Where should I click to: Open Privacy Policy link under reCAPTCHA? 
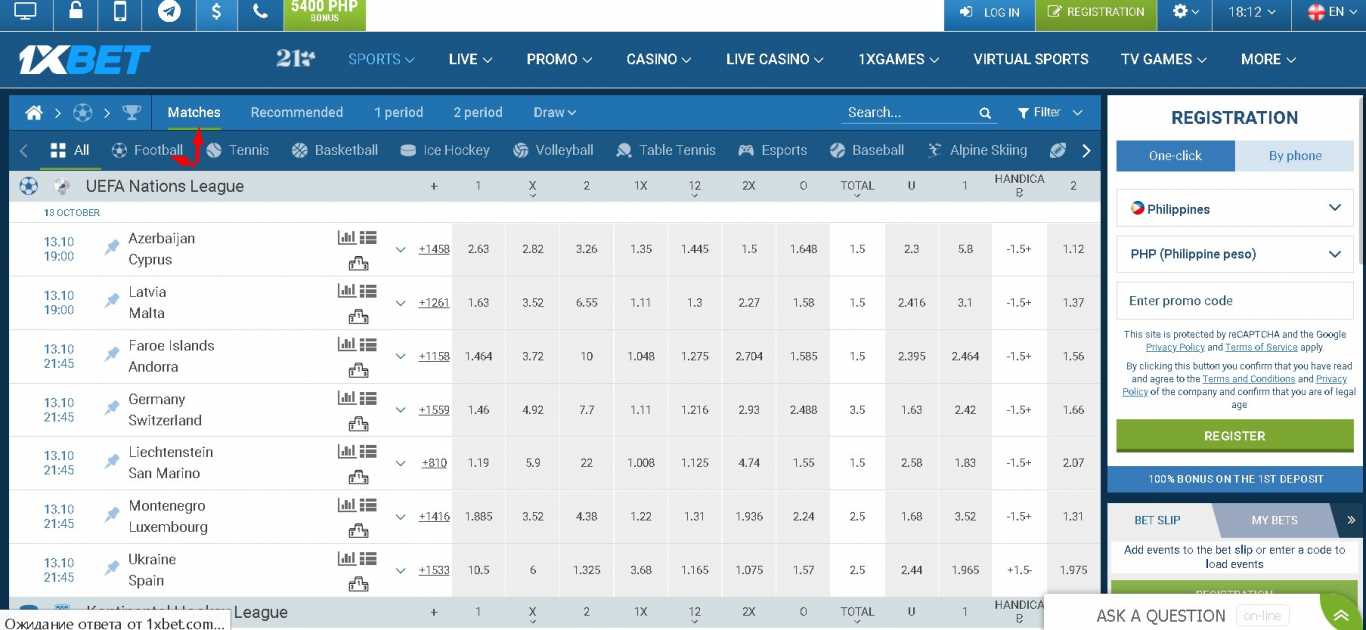click(x=1175, y=347)
